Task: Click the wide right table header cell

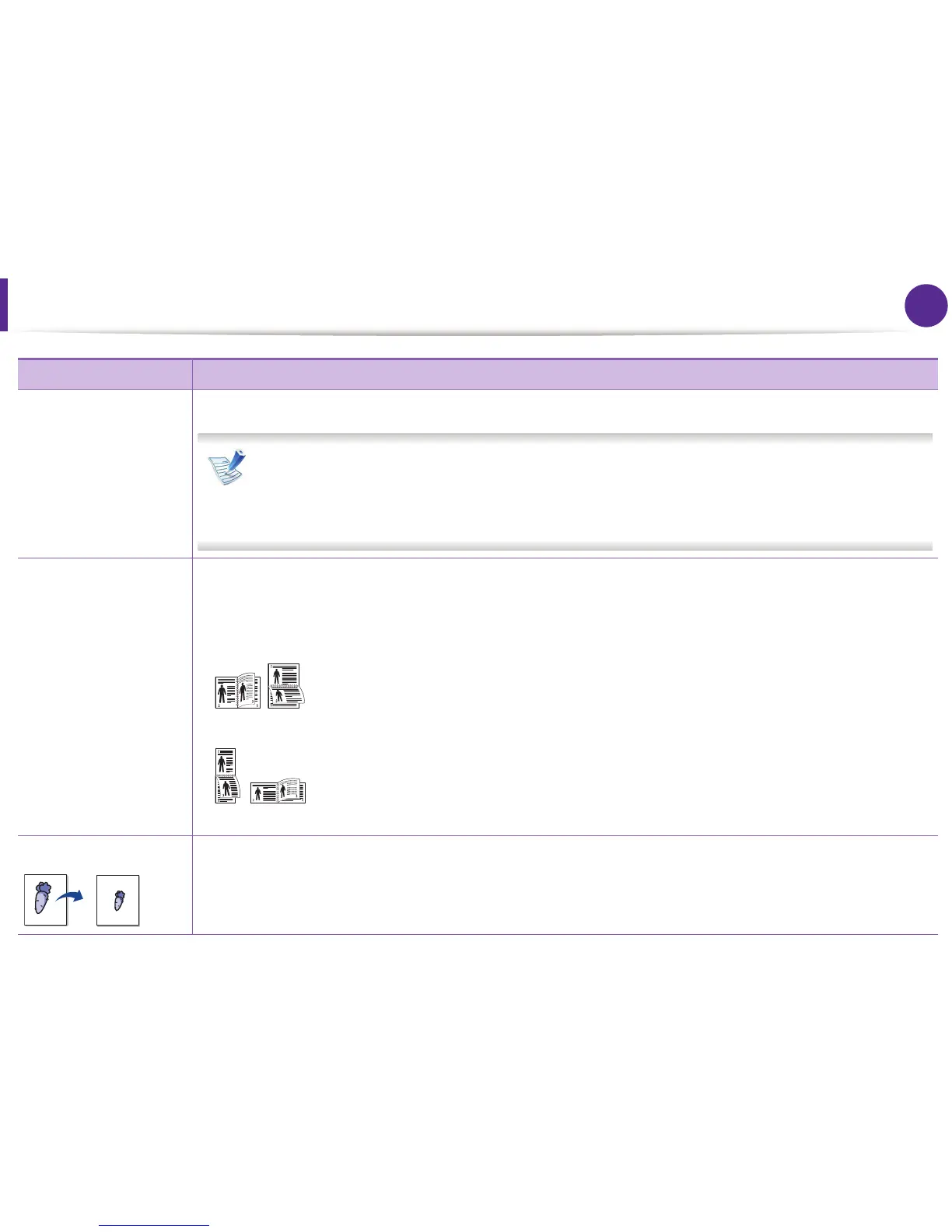Action: [x=564, y=374]
